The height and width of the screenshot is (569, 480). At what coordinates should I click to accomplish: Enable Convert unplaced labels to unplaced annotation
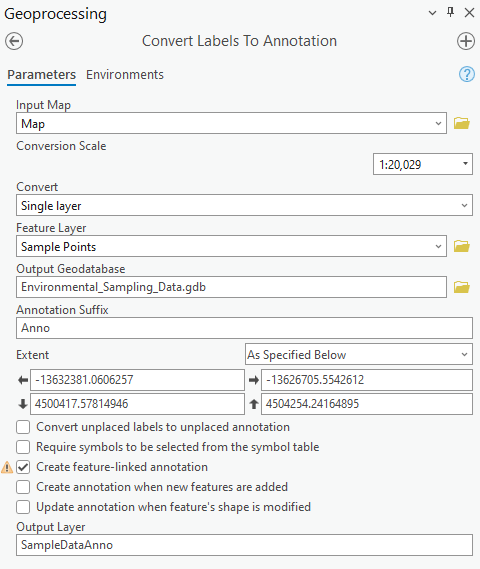tap(23, 427)
